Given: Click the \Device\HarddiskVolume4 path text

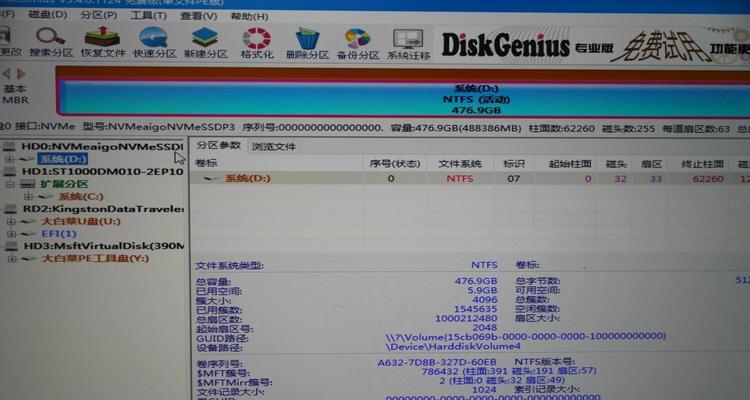Looking at the screenshot, I should coord(453,346).
